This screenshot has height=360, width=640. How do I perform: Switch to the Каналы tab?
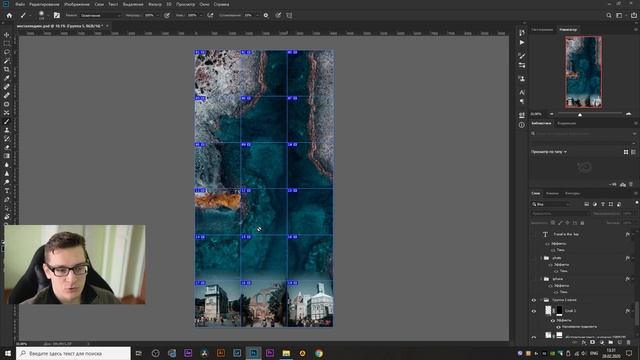pyautogui.click(x=552, y=193)
